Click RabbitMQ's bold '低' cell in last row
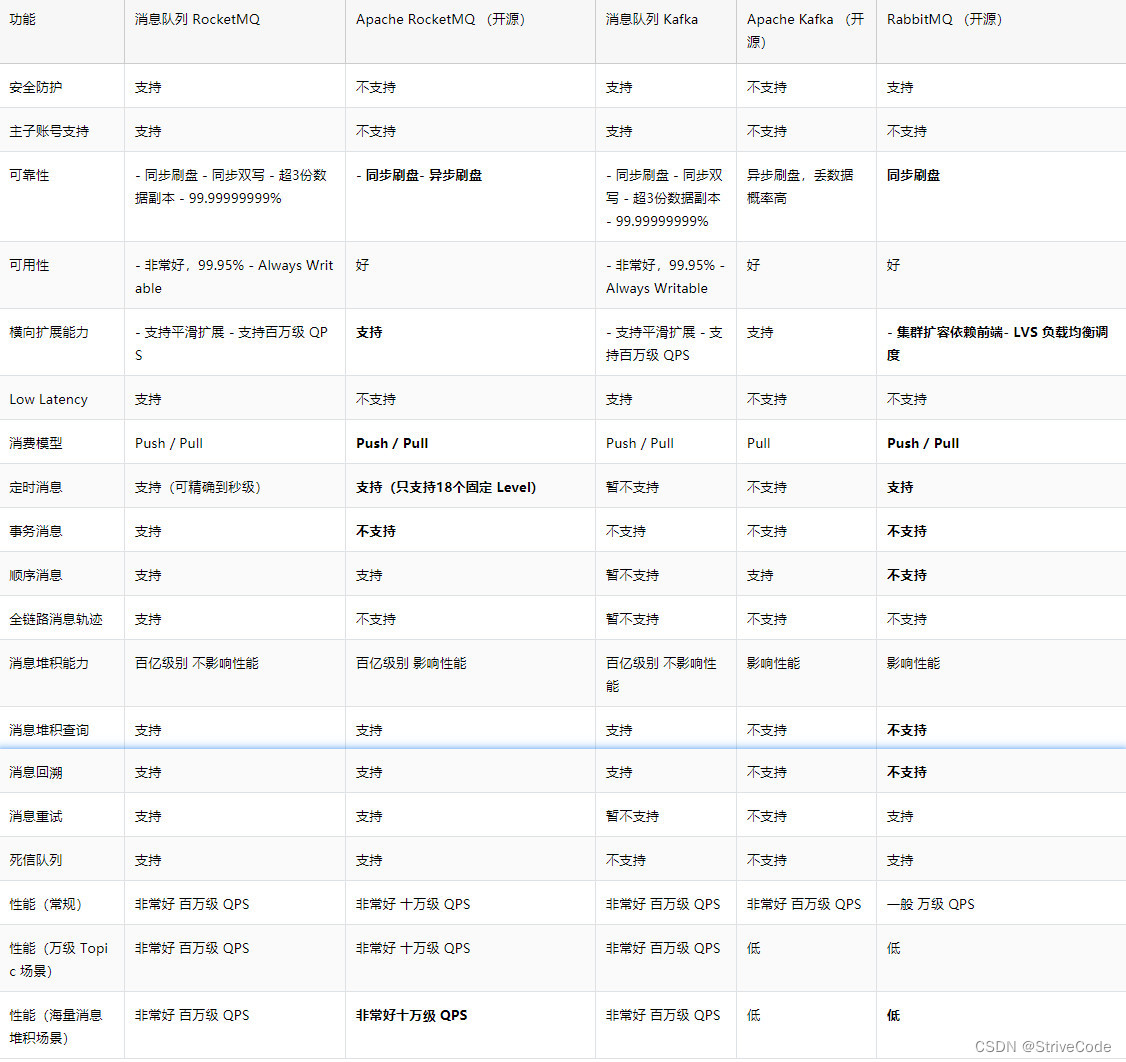1126x1062 pixels. 893,1015
